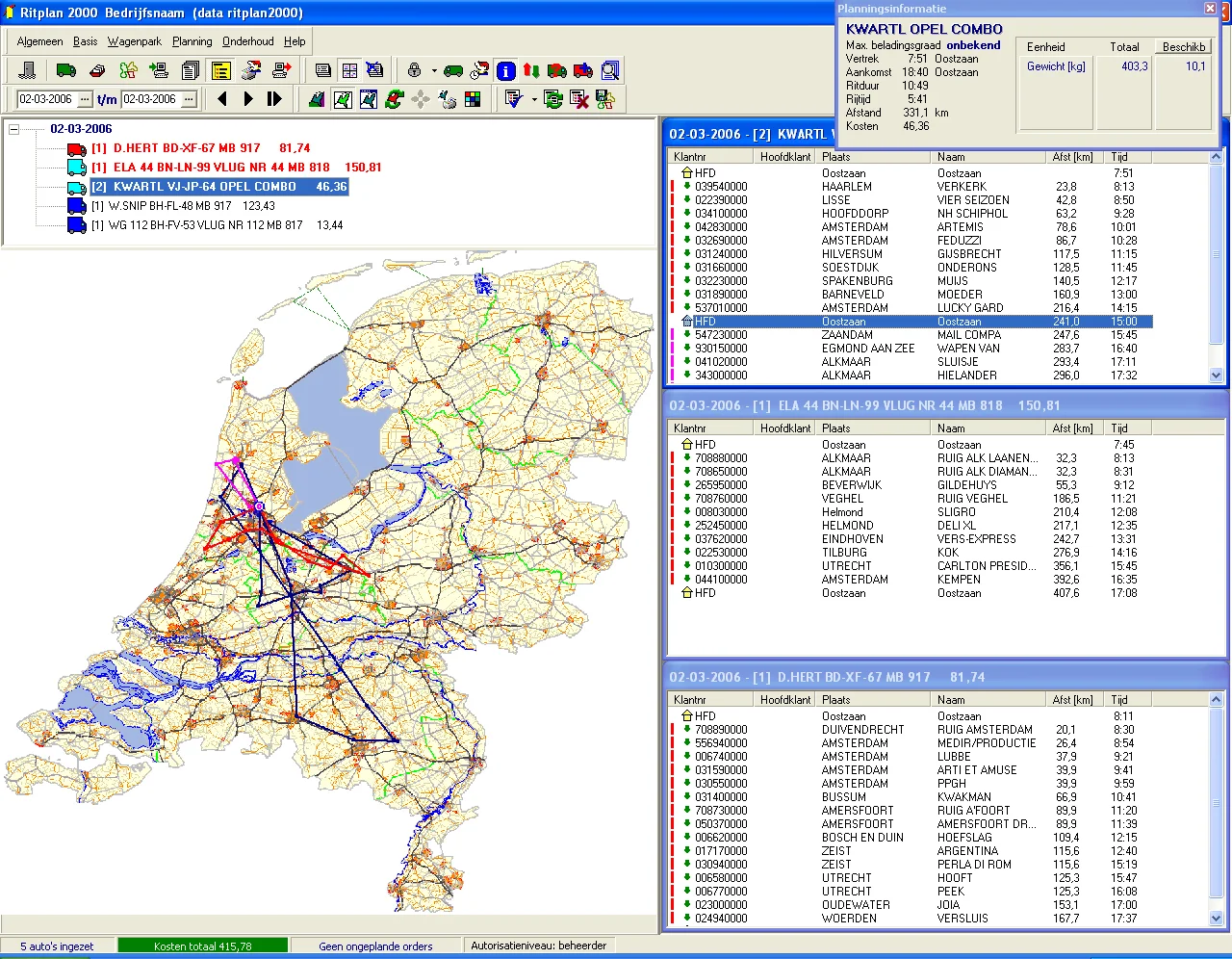The image size is (1232, 959).
Task: Toggle the four-pane window layout button
Action: click(349, 70)
